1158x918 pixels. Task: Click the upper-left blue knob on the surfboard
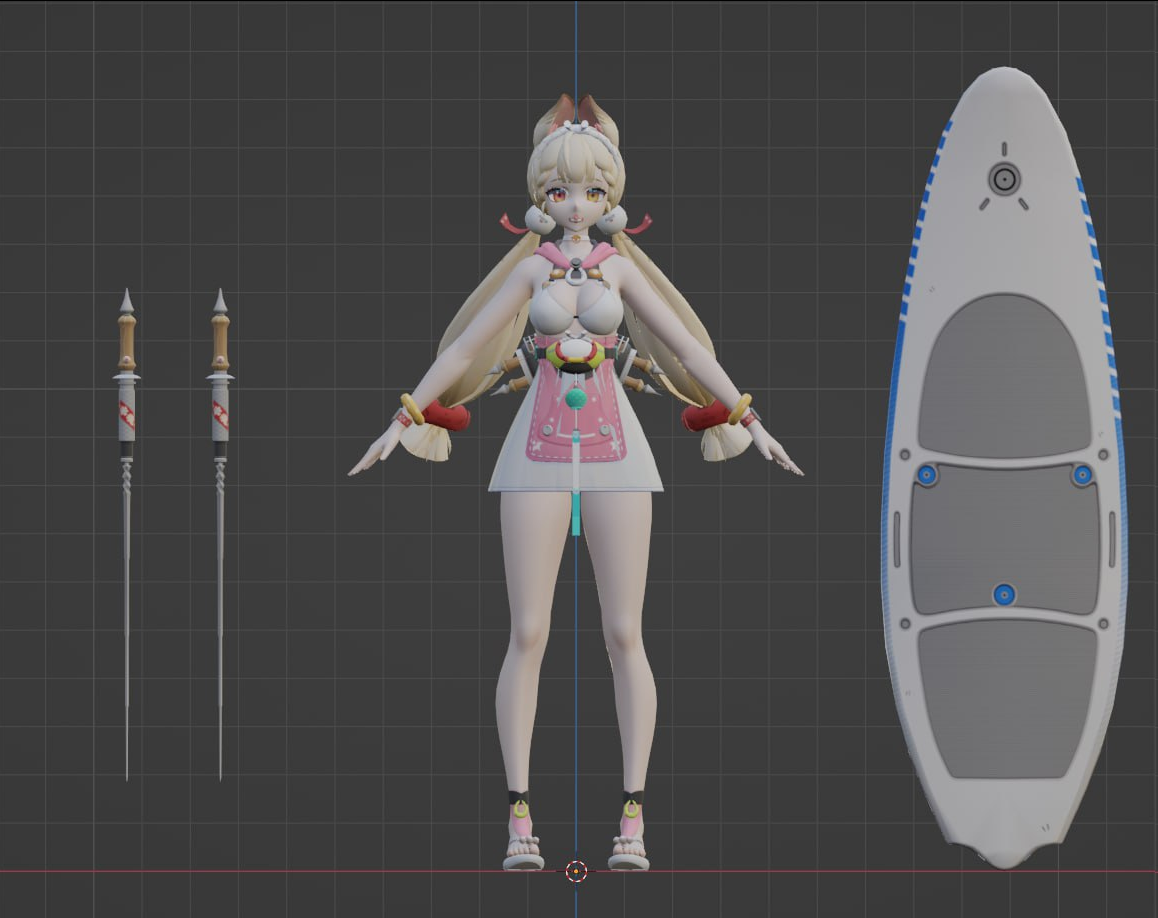click(x=927, y=475)
